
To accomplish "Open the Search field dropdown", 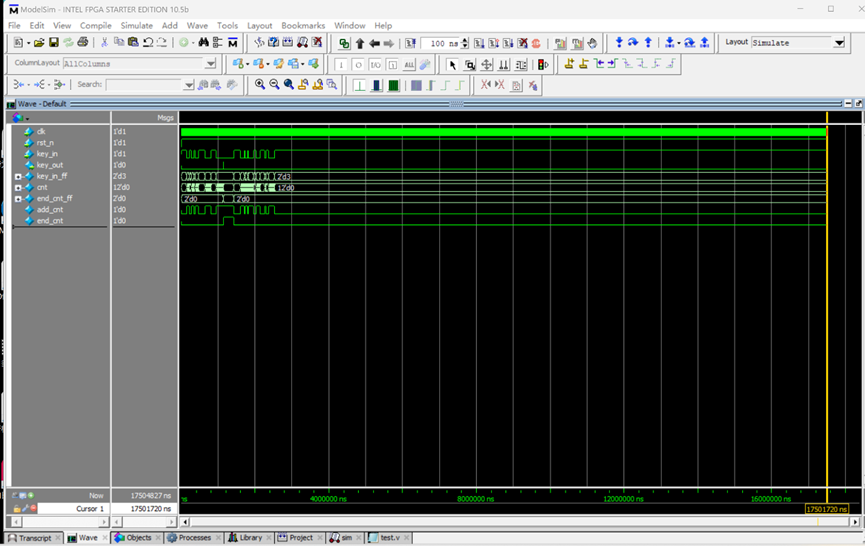I will tap(189, 85).
